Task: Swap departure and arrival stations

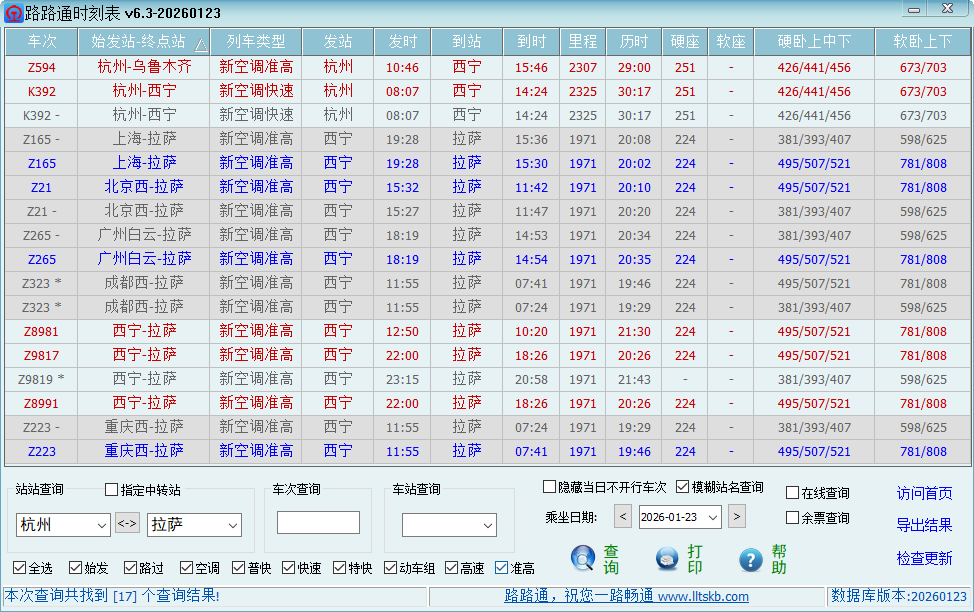Action: coord(128,523)
